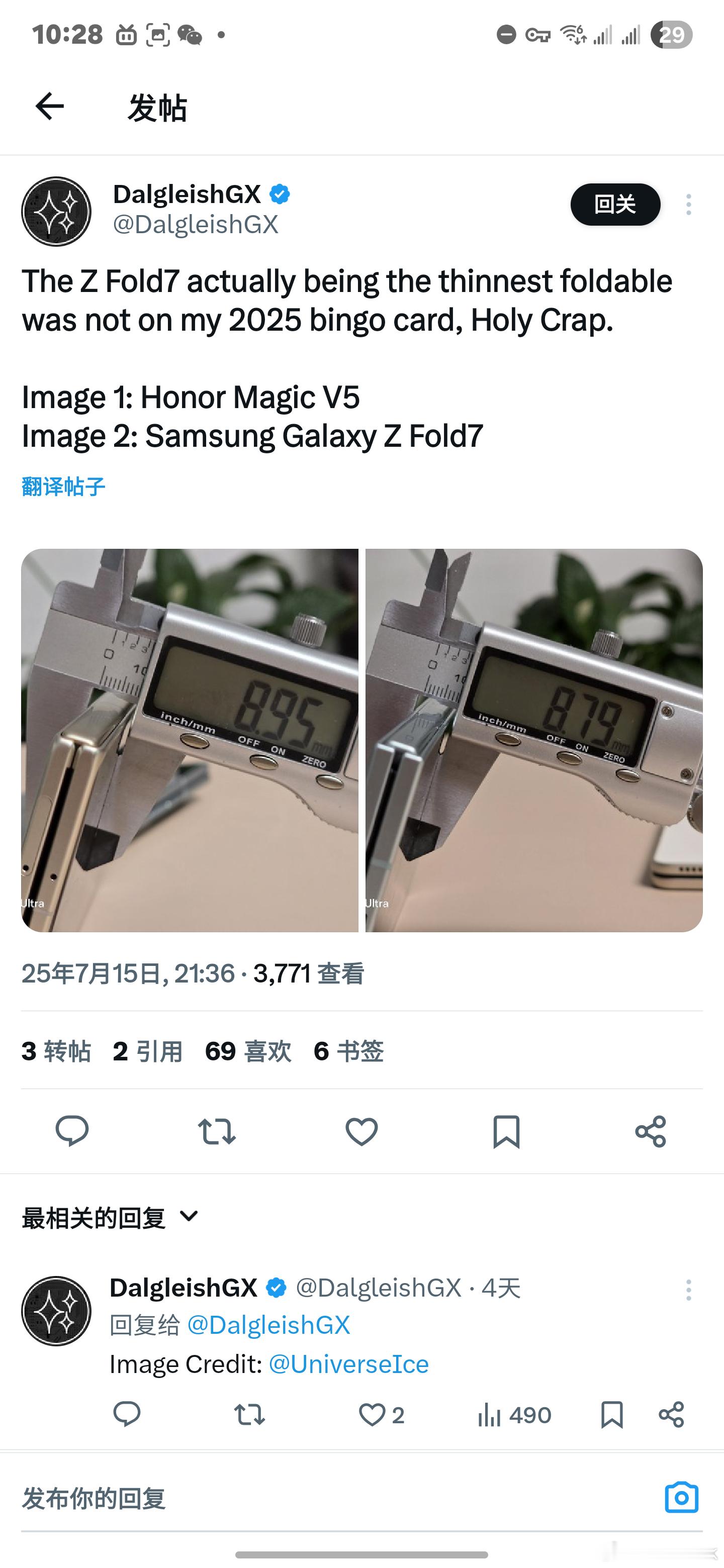Screen dimensions: 724x1568
Task: Like the Image Credit reply
Action: (381, 1415)
